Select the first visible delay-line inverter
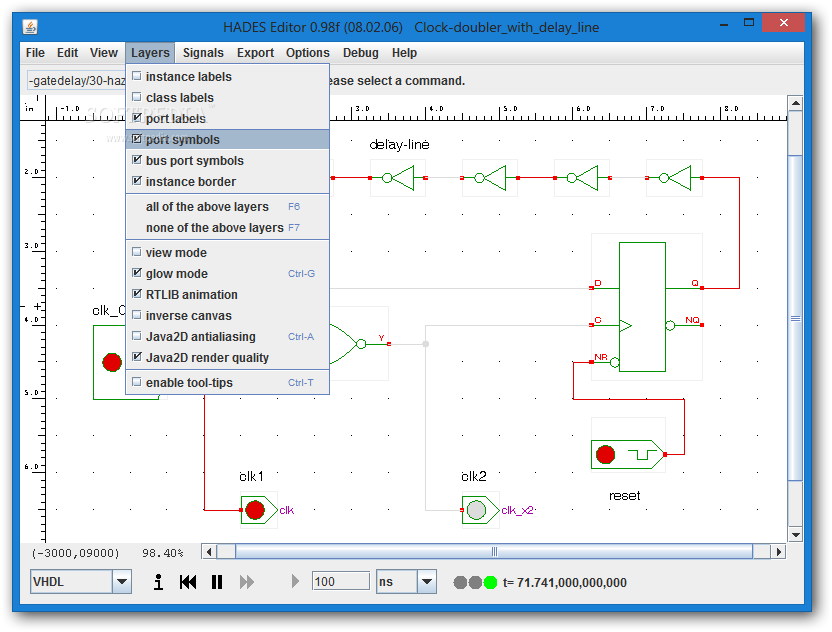This screenshot has height=632, width=832. click(x=398, y=178)
